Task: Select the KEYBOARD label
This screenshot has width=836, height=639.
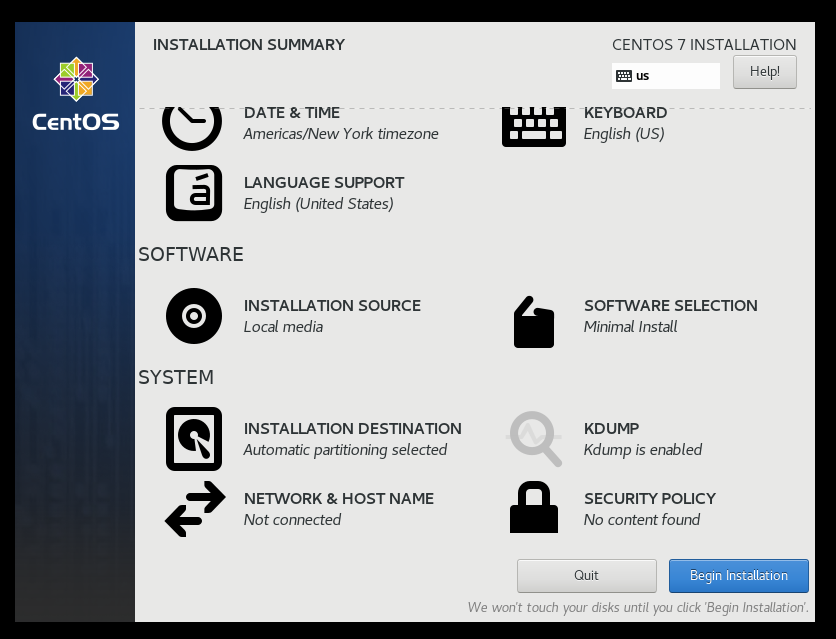Action: point(625,113)
